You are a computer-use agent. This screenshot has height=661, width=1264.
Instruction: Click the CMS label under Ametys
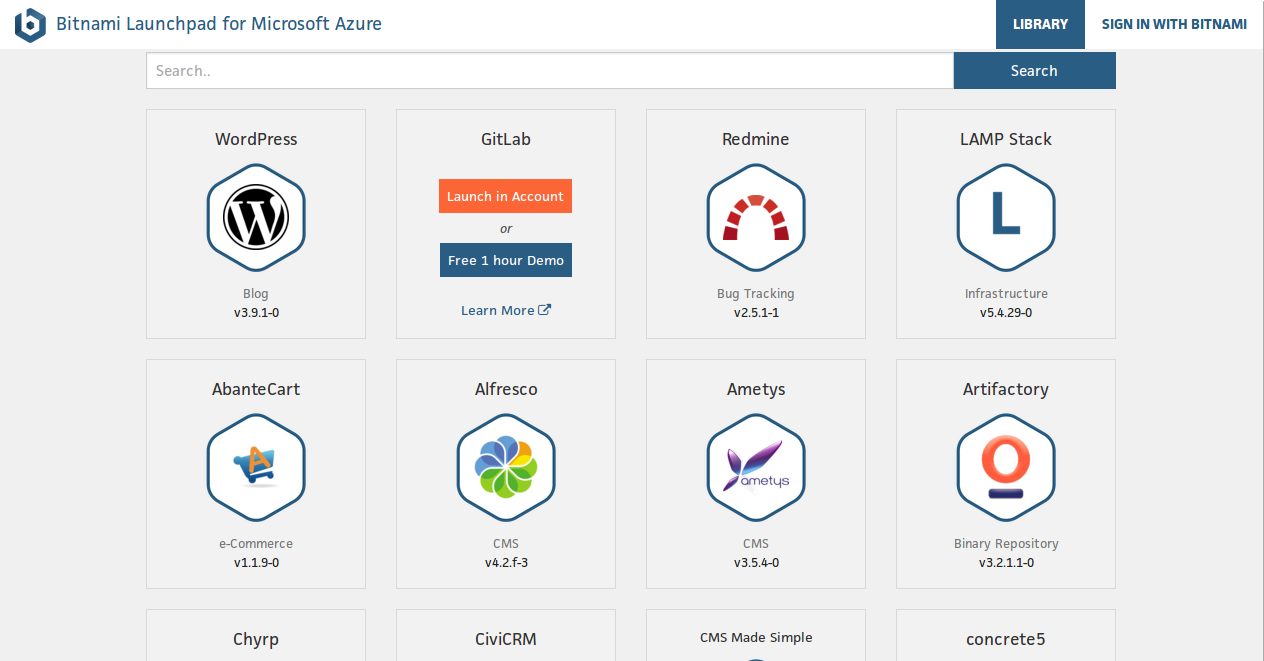(756, 544)
